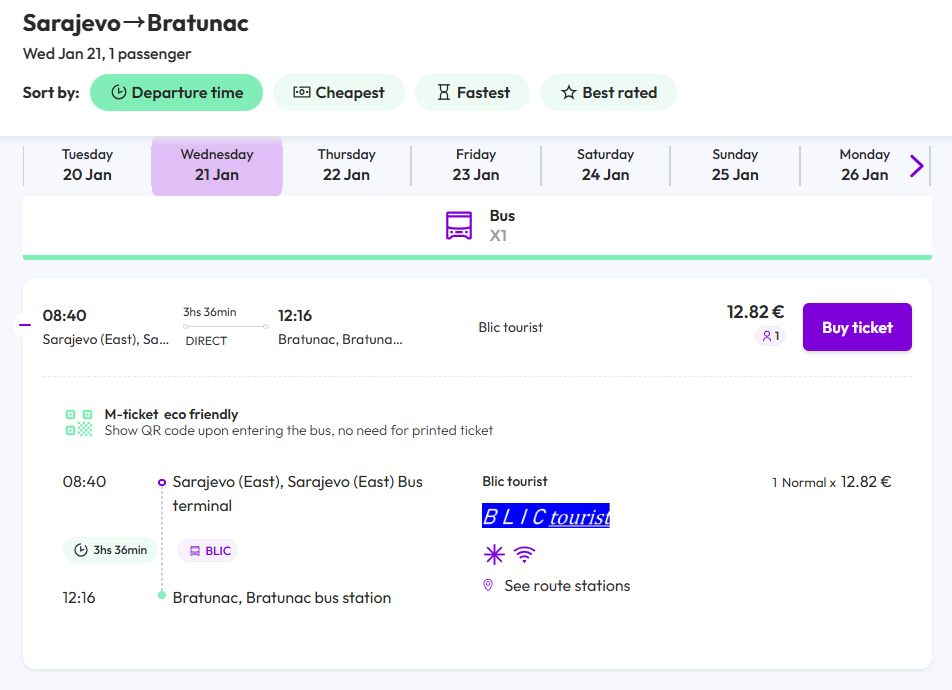Open See route stations link
Screen dimensions: 952x690
(x=567, y=586)
